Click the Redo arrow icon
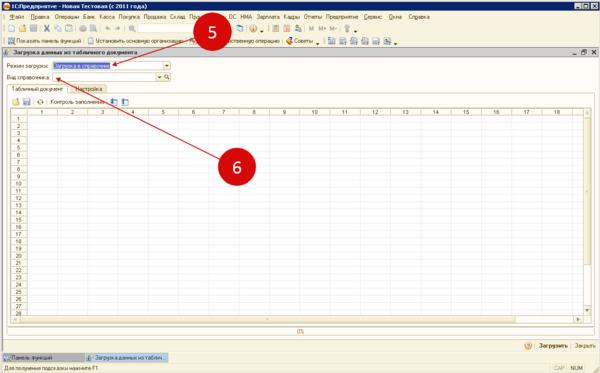This screenshot has height=373, width=600. coord(118,29)
